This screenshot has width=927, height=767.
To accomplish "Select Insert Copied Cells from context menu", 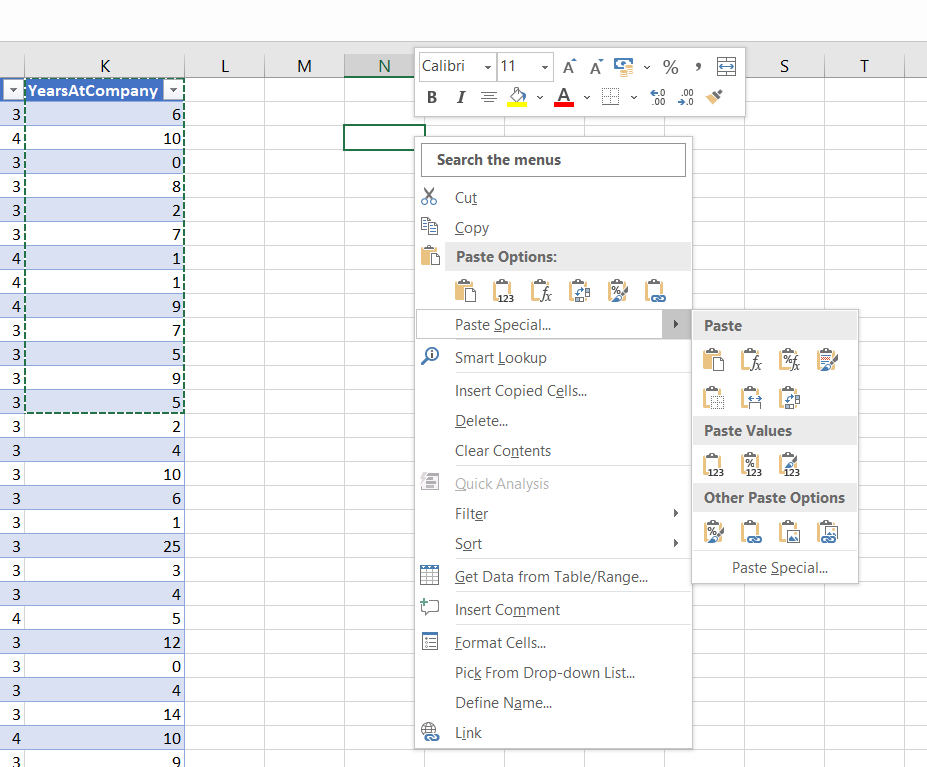I will 520,391.
